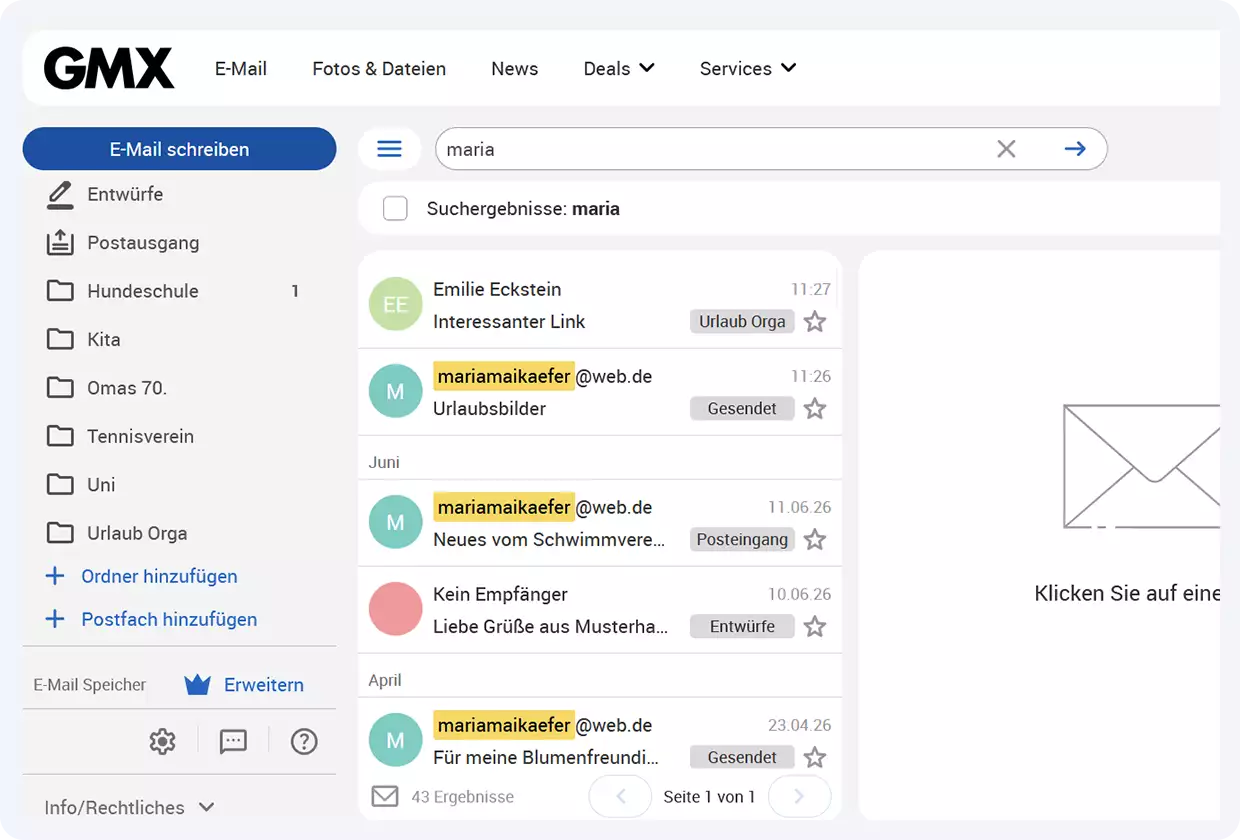
Task: Open email Für meine Blumenfreundi...
Action: pyautogui.click(x=546, y=757)
